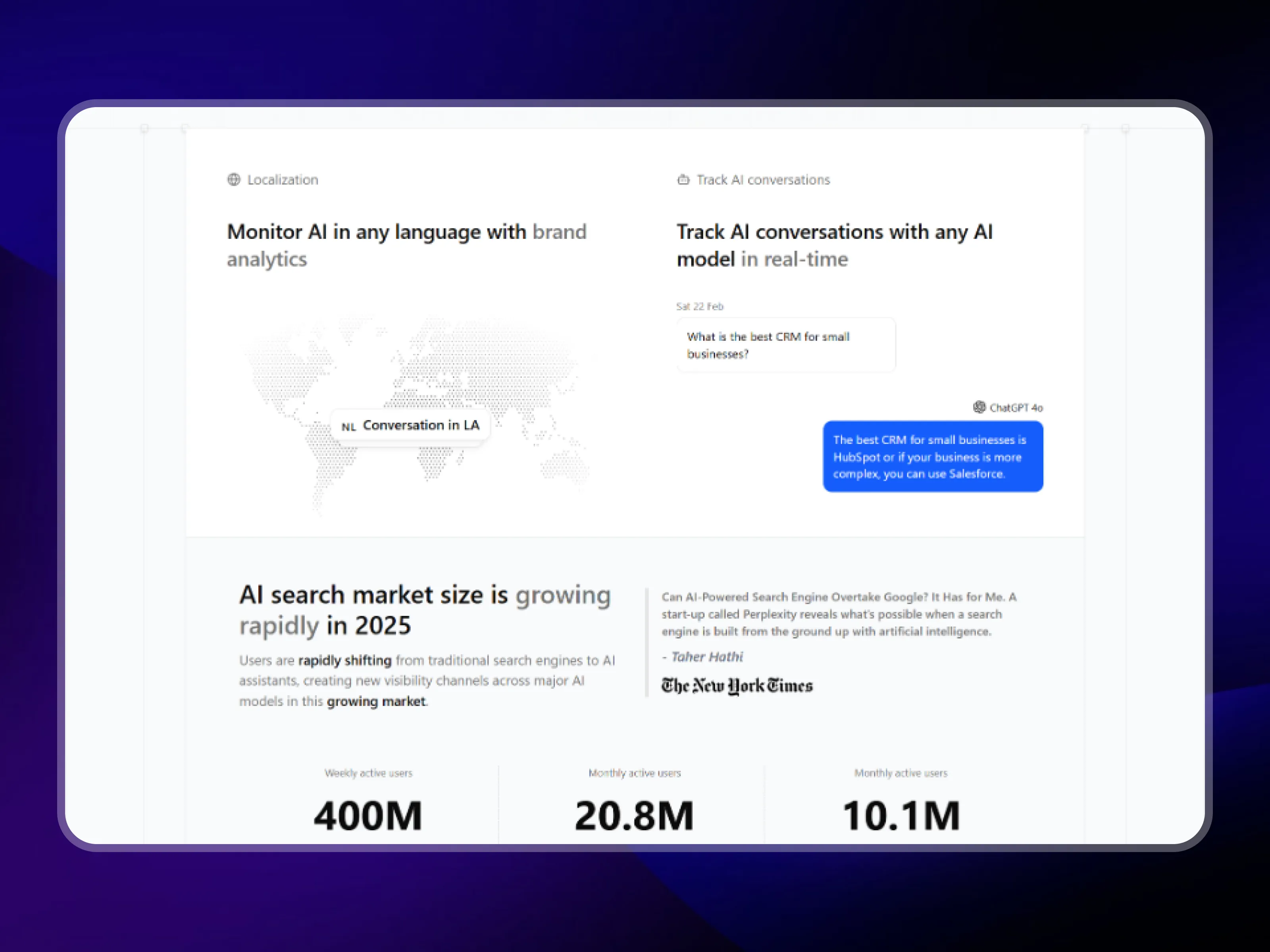
Task: Click the ChatGPT 4o logo icon
Action: [x=979, y=407]
